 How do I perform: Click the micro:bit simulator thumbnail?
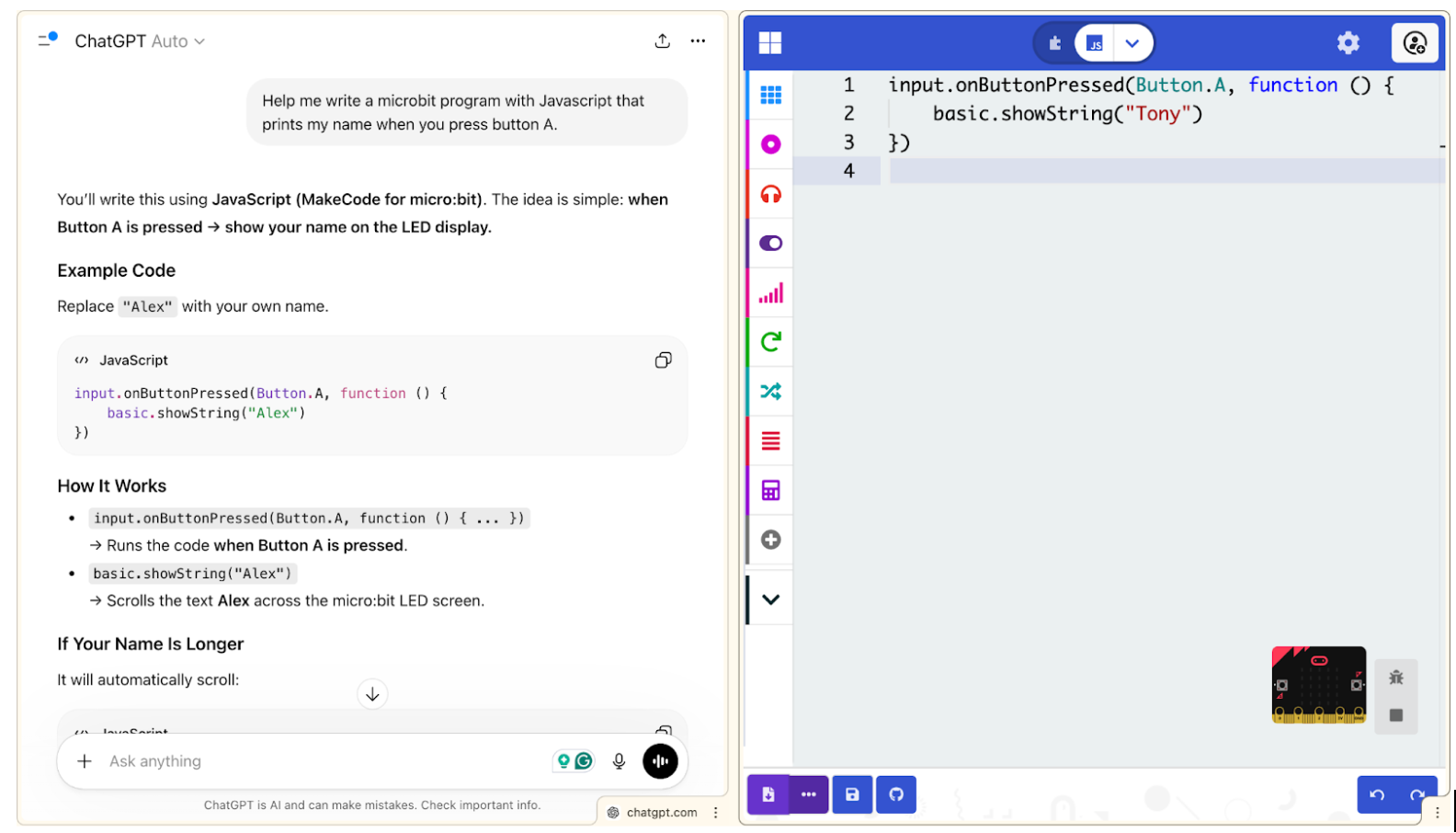coord(1318,685)
